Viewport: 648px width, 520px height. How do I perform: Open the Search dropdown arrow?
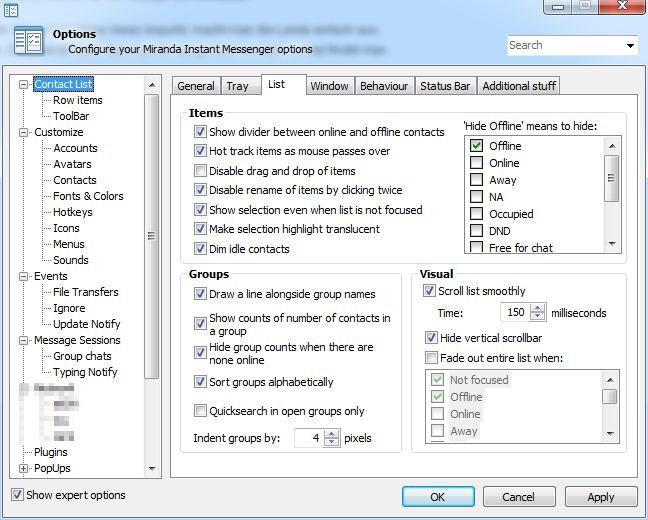point(630,45)
